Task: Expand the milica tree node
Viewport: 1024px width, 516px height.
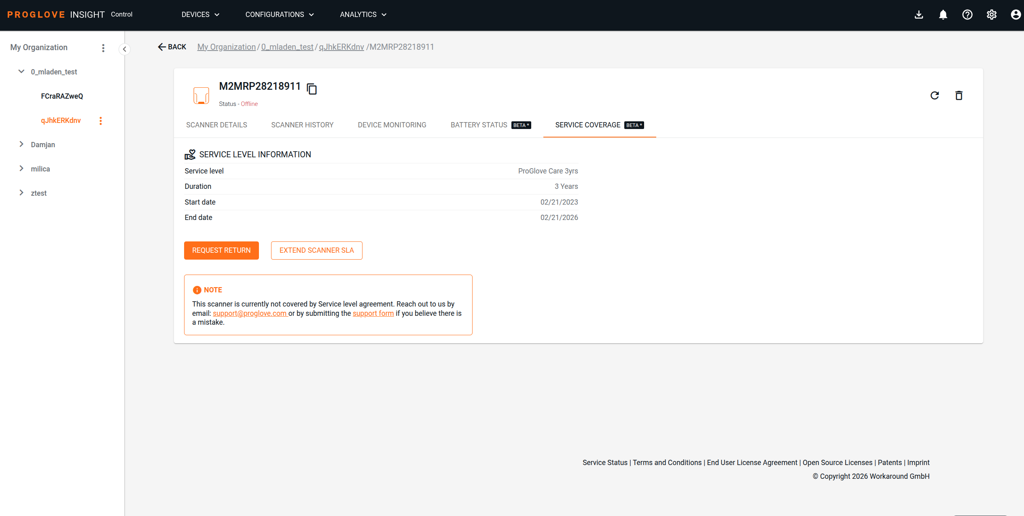Action: [22, 169]
